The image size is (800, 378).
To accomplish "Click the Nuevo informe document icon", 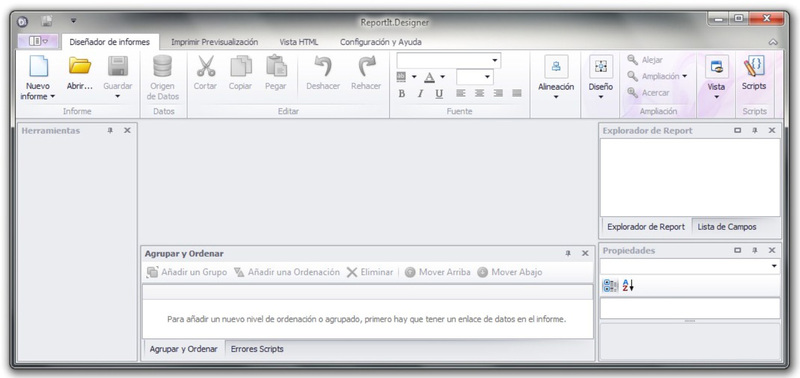I will pos(38,66).
